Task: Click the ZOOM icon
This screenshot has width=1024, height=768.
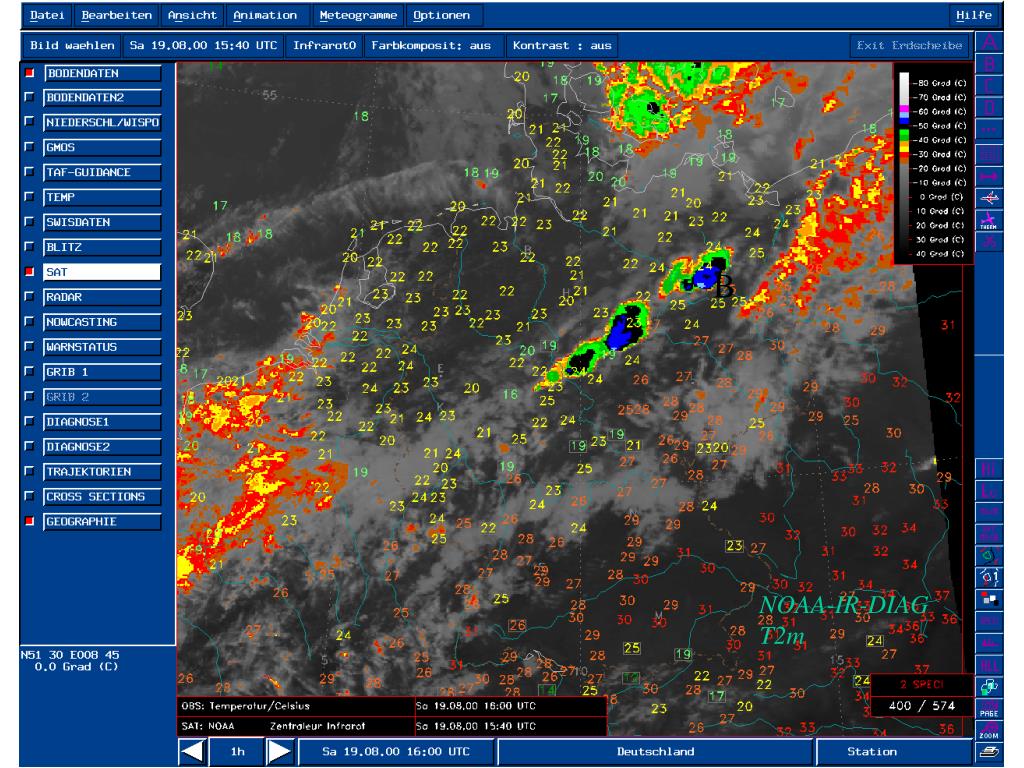Action: click(x=989, y=731)
